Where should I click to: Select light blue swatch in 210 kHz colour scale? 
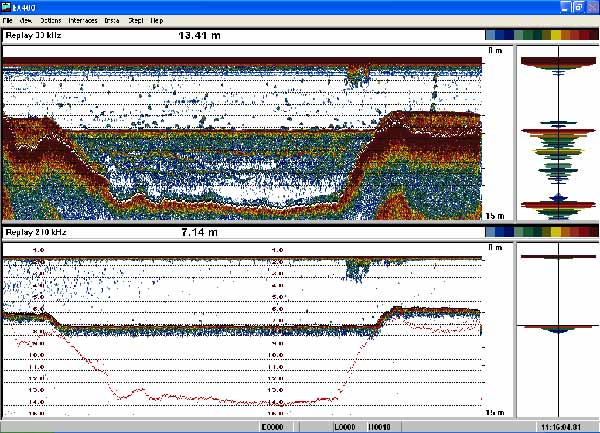tap(490, 232)
